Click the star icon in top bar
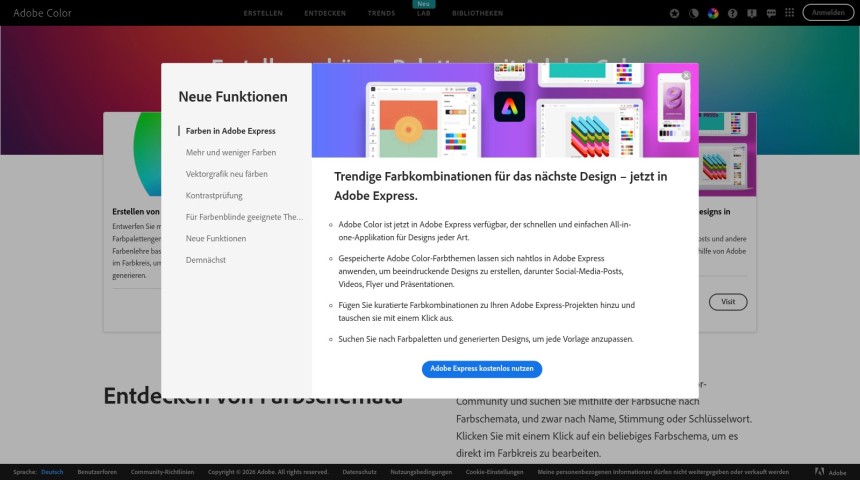 tap(674, 13)
